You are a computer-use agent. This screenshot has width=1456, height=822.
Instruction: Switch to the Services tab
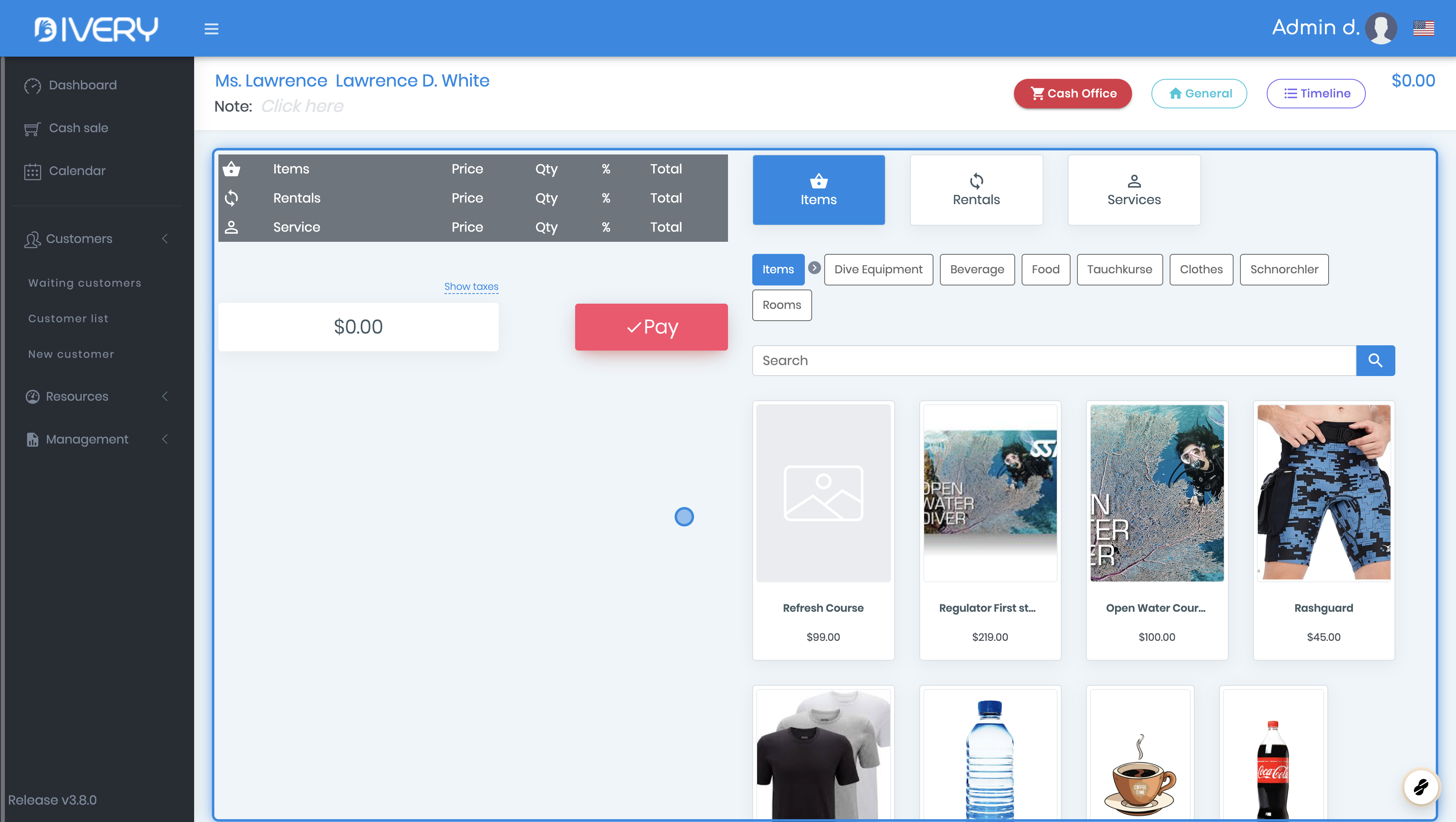(x=1134, y=190)
